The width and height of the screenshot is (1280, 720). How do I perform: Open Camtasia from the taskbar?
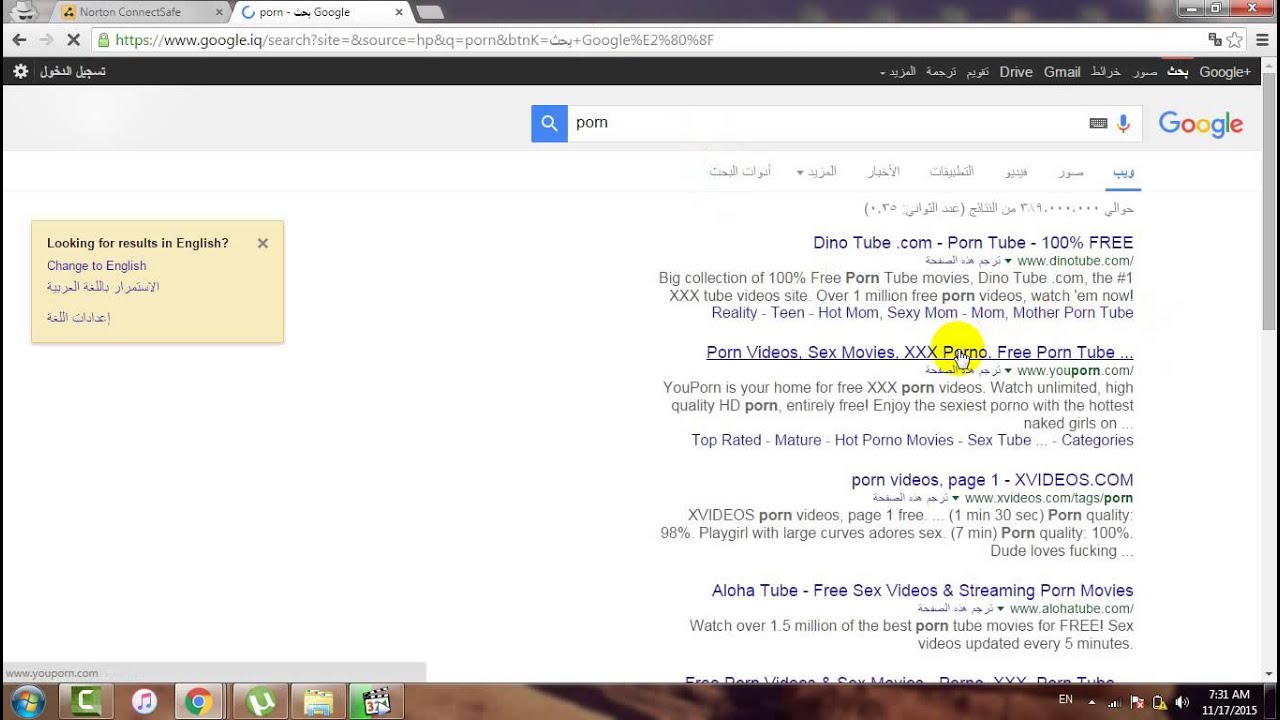click(86, 701)
